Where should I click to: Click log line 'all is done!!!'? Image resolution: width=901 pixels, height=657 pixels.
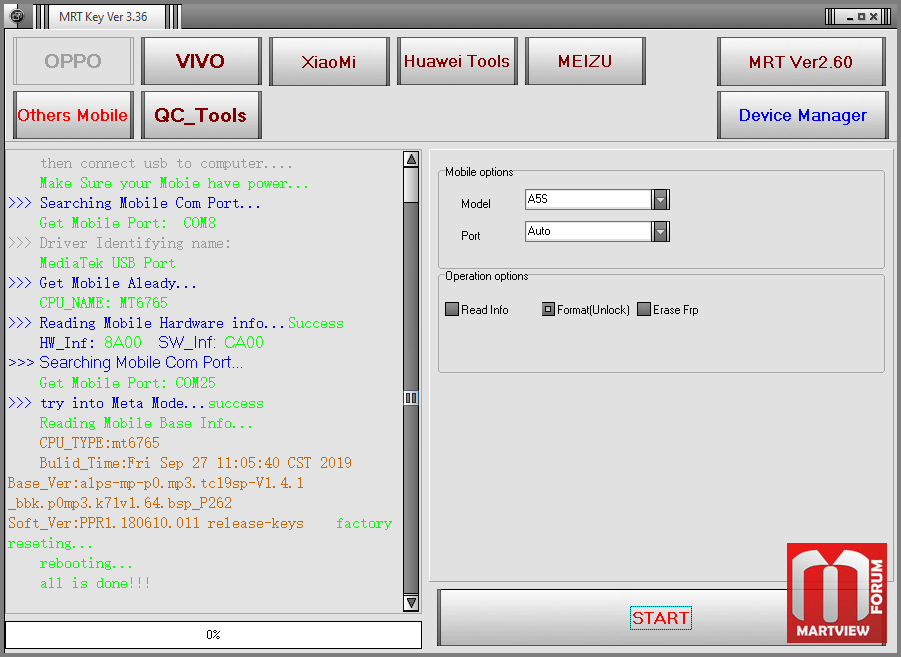(x=95, y=583)
